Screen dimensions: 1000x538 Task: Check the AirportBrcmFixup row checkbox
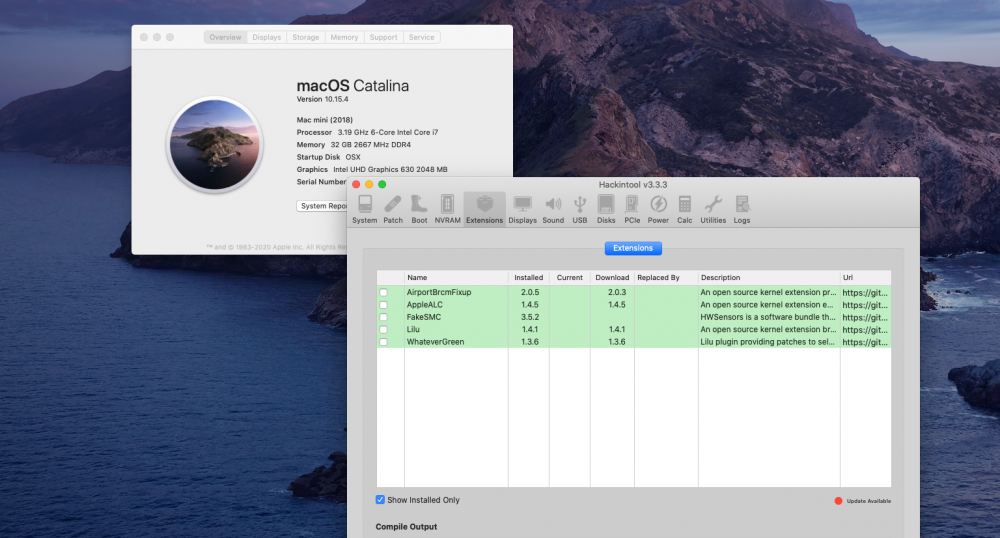[x=383, y=293]
